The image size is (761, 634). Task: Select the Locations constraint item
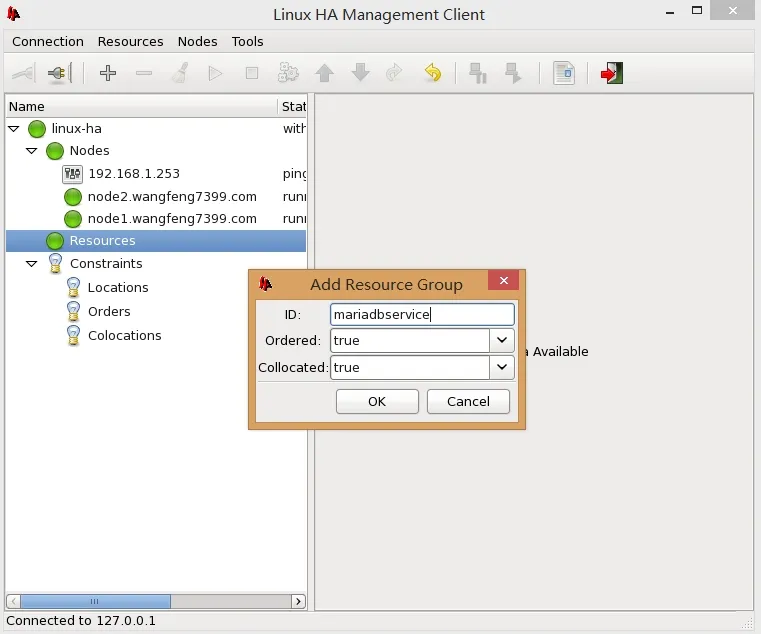click(118, 288)
